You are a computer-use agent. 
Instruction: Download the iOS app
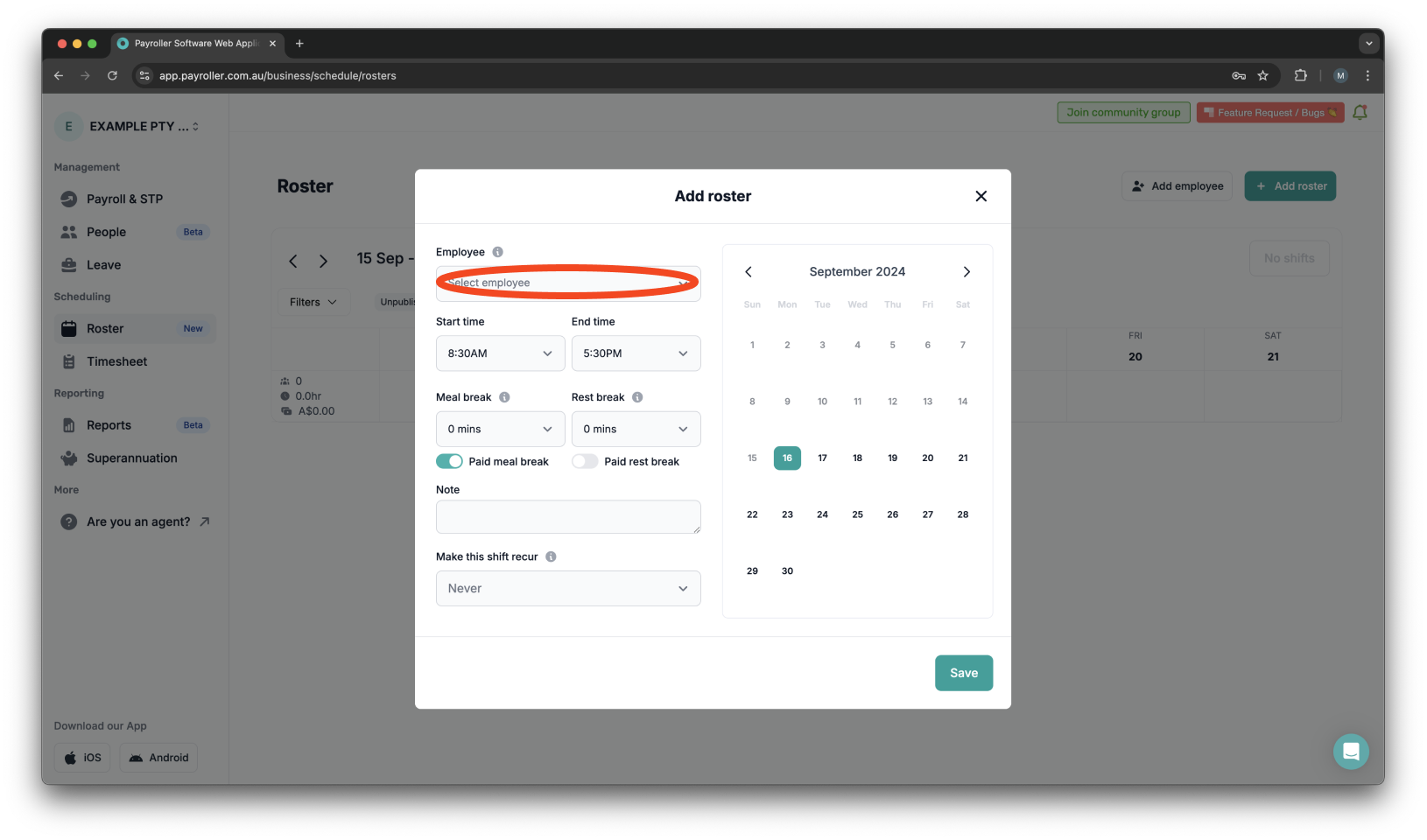(x=82, y=758)
